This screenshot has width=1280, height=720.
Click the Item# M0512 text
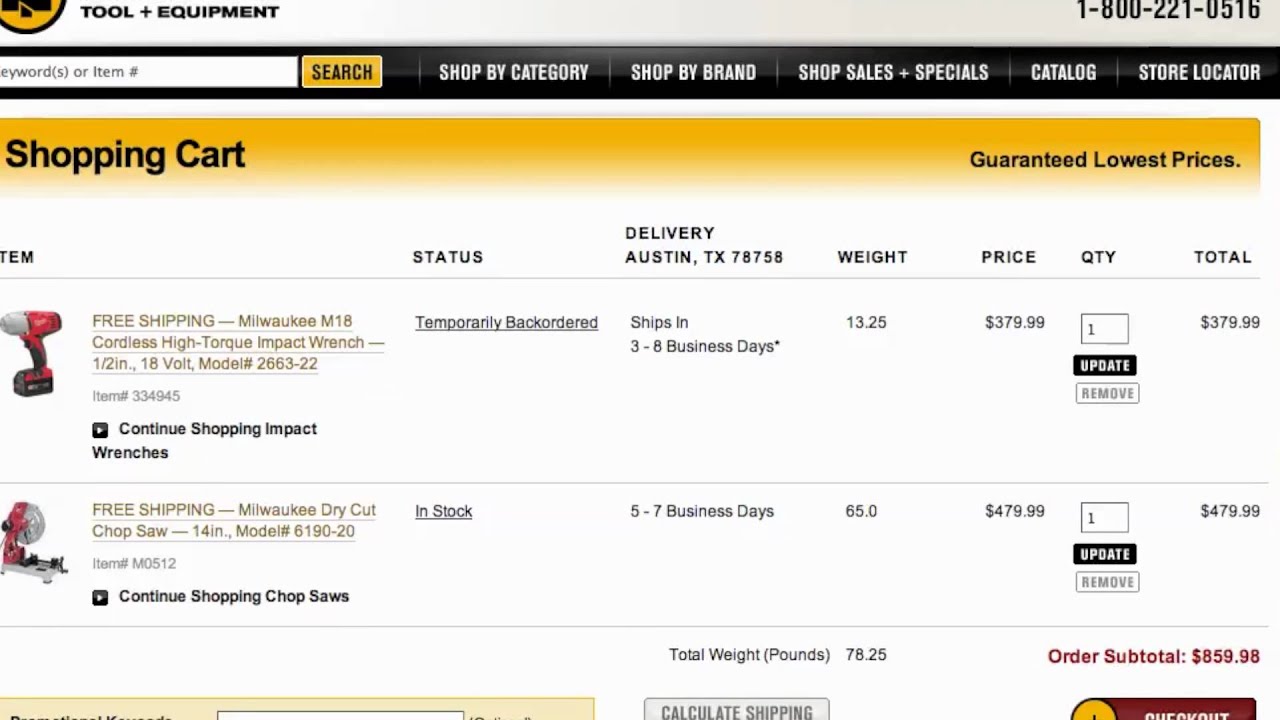click(134, 564)
